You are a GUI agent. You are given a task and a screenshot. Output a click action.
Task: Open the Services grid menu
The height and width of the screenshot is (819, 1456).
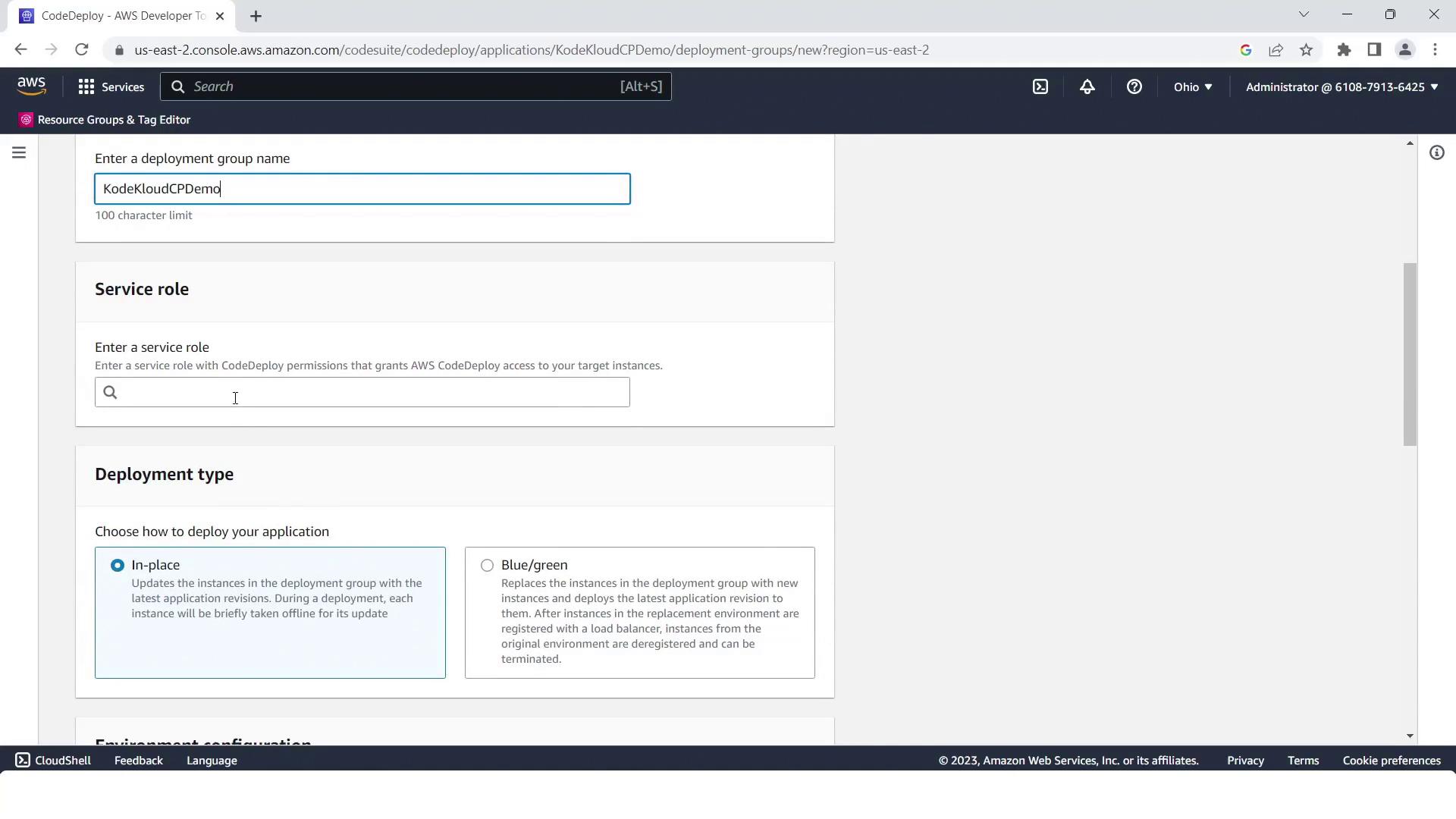point(111,87)
